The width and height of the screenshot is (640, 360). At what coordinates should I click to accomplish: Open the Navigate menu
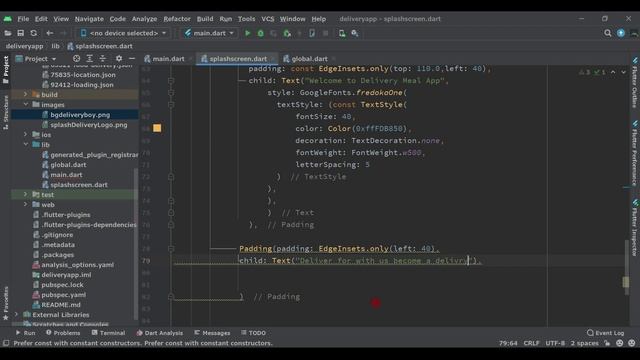coord(89,19)
